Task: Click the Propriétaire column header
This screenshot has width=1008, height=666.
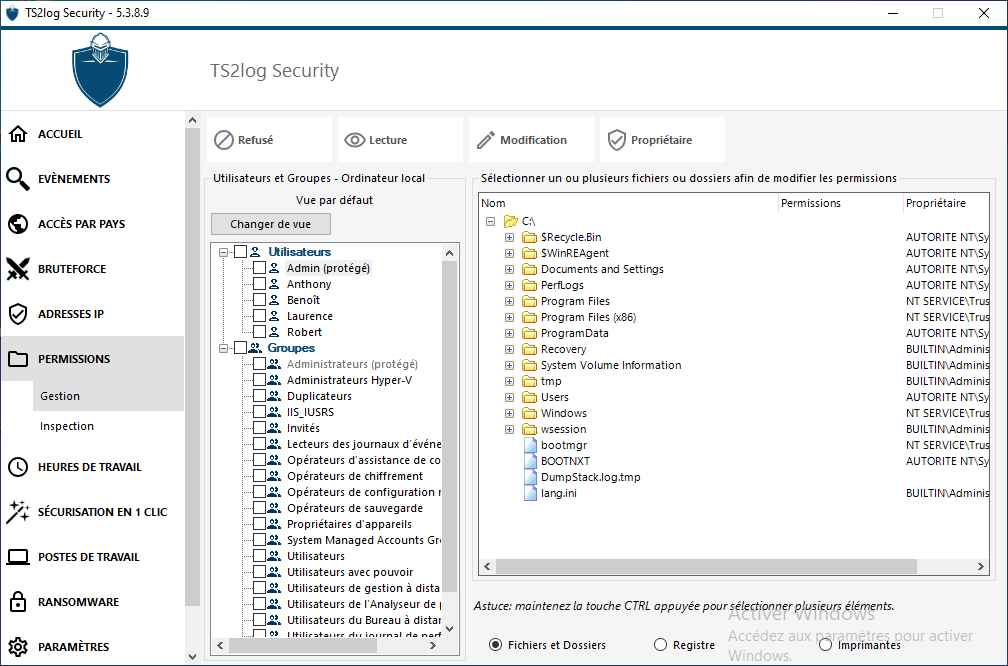Action: pos(946,203)
